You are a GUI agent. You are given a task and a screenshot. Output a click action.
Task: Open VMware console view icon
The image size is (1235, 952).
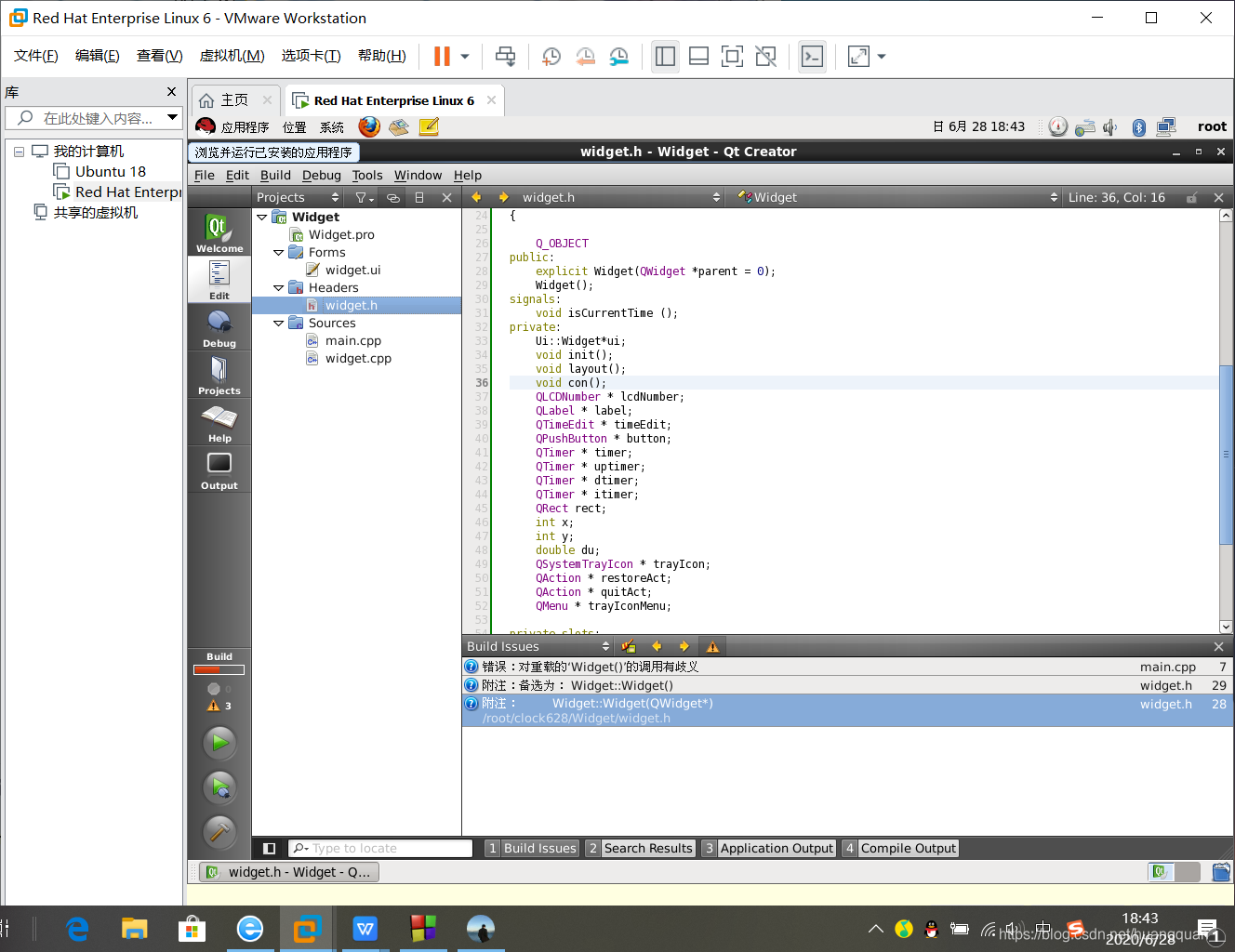[812, 57]
